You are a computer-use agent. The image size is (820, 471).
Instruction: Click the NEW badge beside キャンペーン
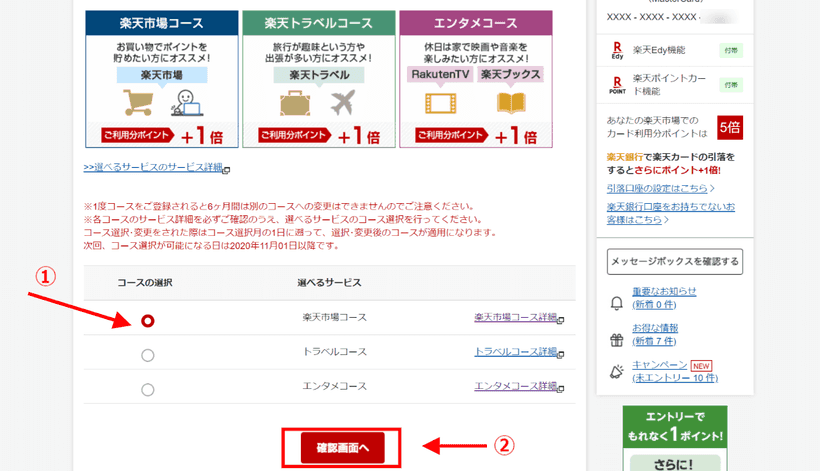click(x=701, y=366)
